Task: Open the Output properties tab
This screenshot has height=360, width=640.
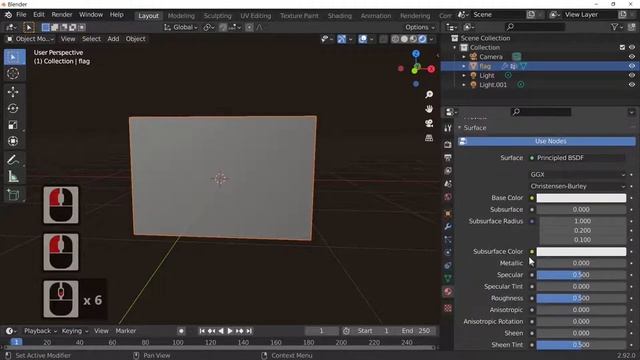Action: click(x=448, y=158)
